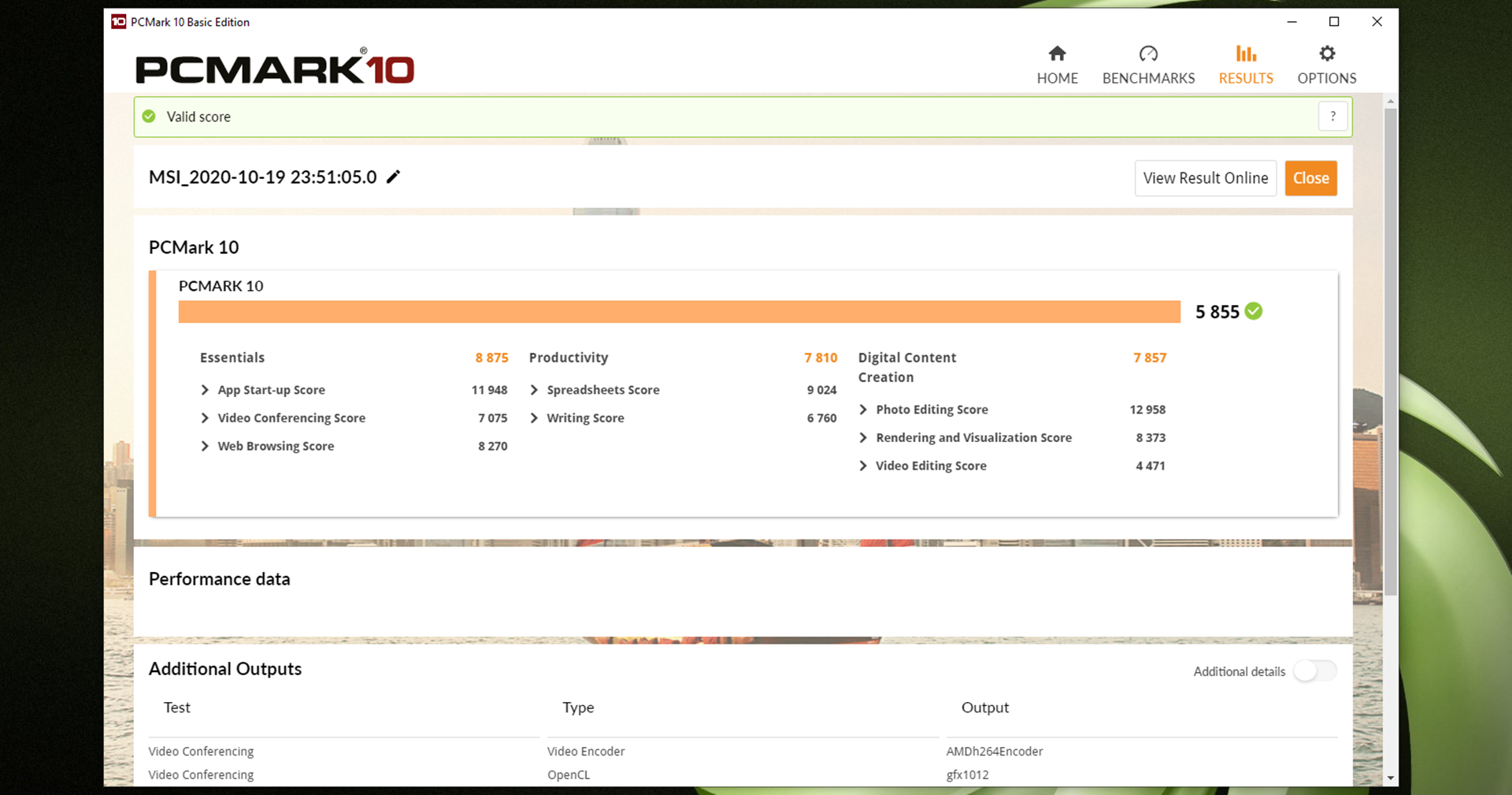This screenshot has width=1512, height=795.
Task: Click the Photo Editing value 12 958
Action: click(x=1147, y=410)
